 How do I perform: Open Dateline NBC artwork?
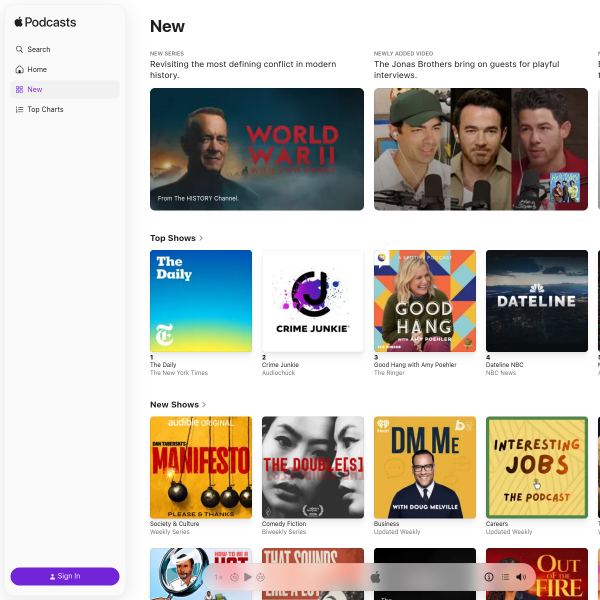[536, 301]
